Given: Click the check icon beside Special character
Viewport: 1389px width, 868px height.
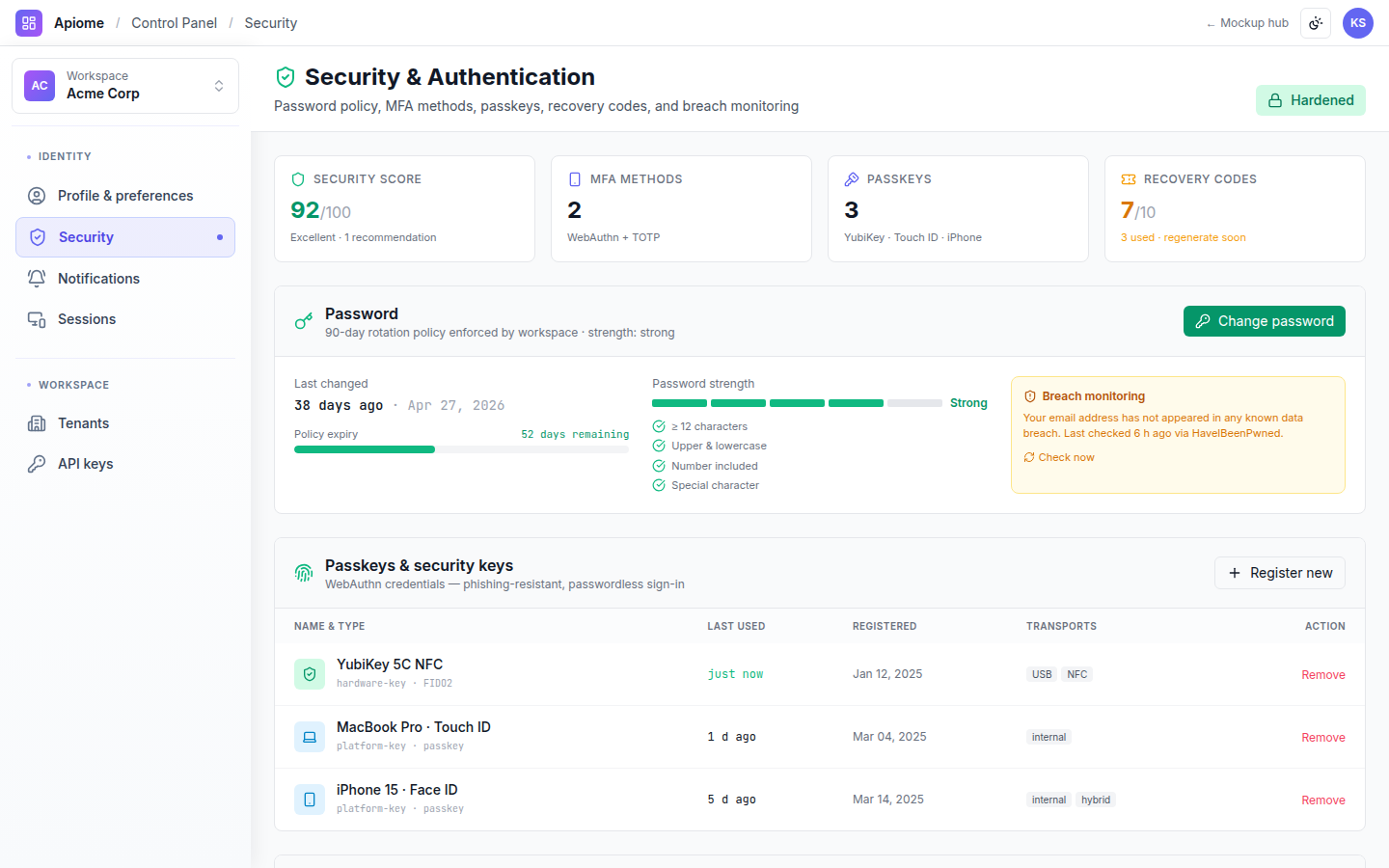Looking at the screenshot, I should [x=659, y=485].
